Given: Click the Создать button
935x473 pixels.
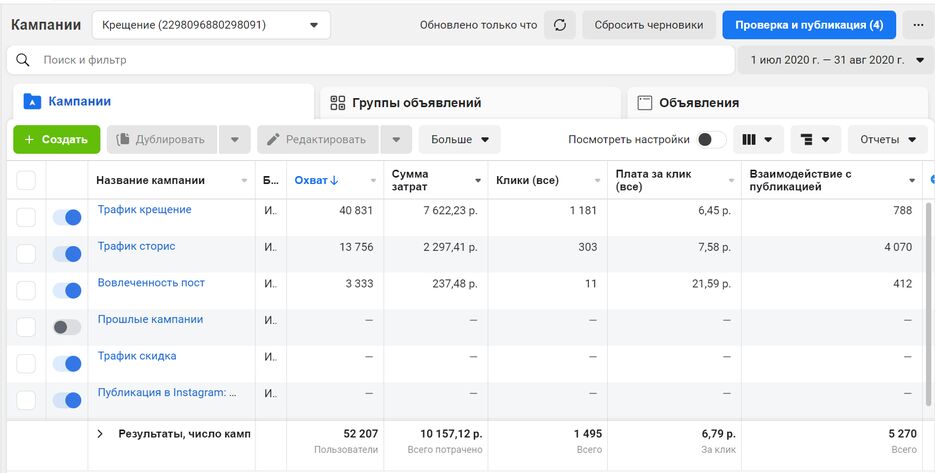Looking at the screenshot, I should coord(57,140).
